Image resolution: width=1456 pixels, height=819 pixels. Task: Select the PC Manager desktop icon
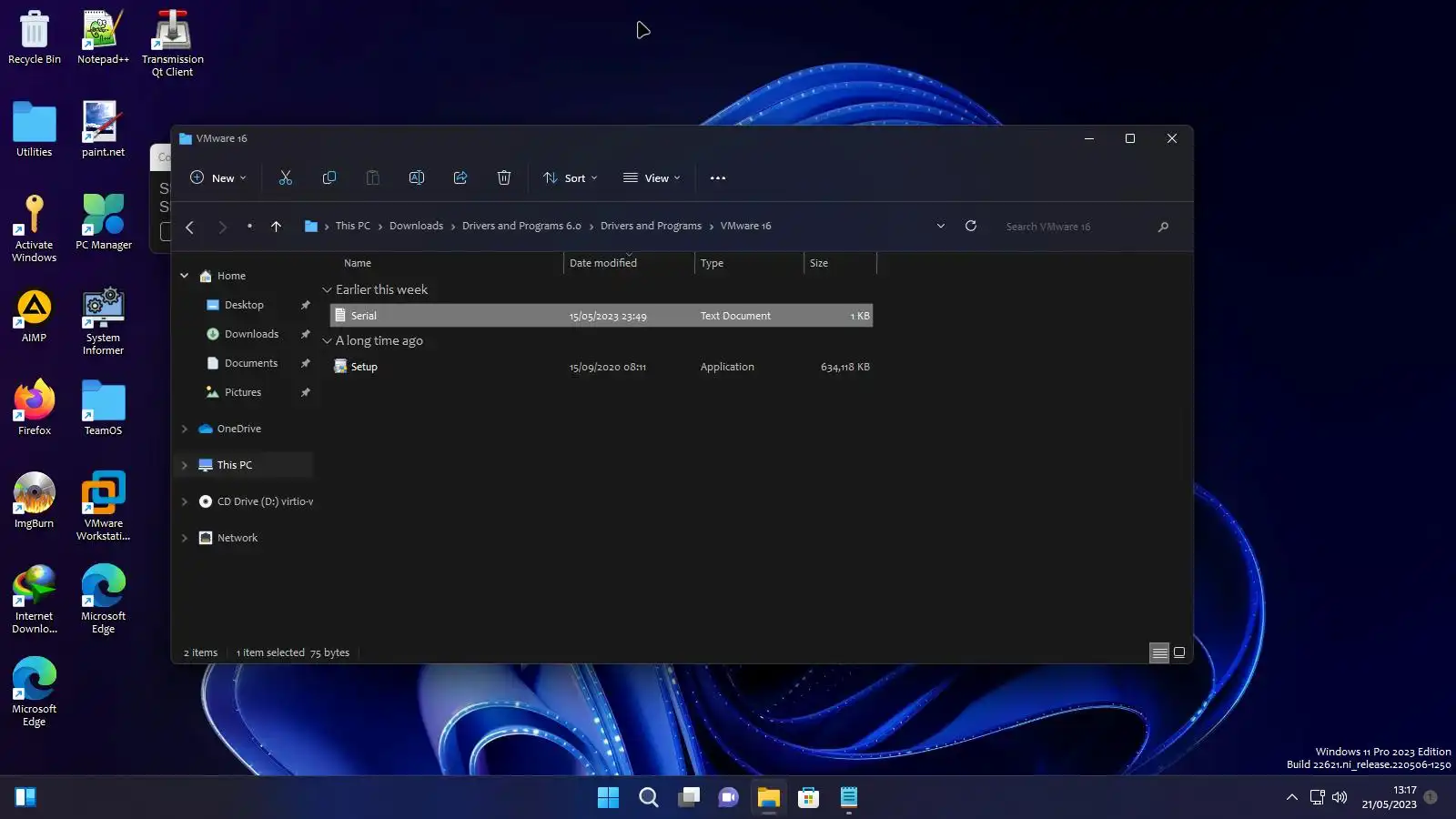coord(104,223)
